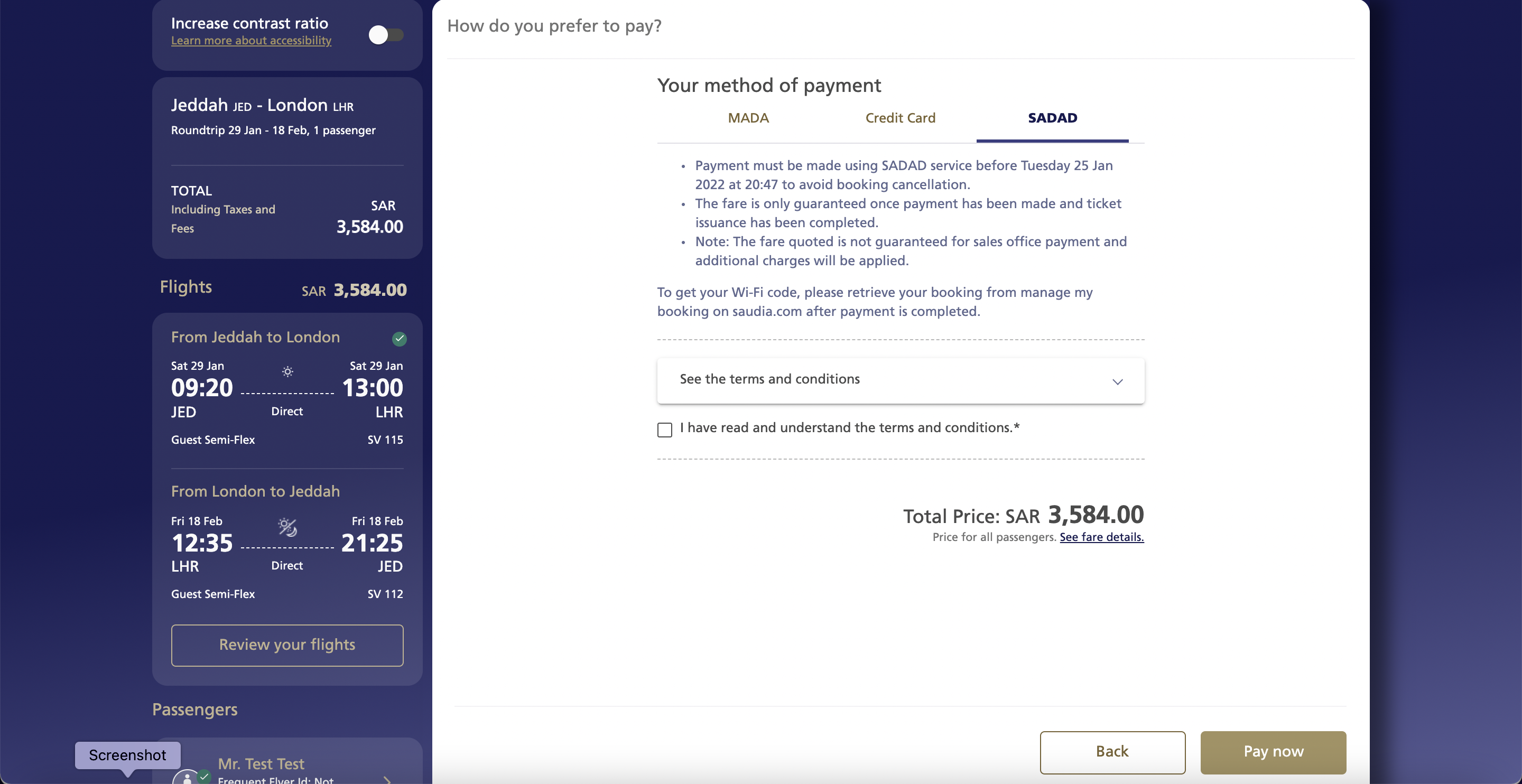Click the Mr. Test Test passenger name
1522x784 pixels.
261,763
